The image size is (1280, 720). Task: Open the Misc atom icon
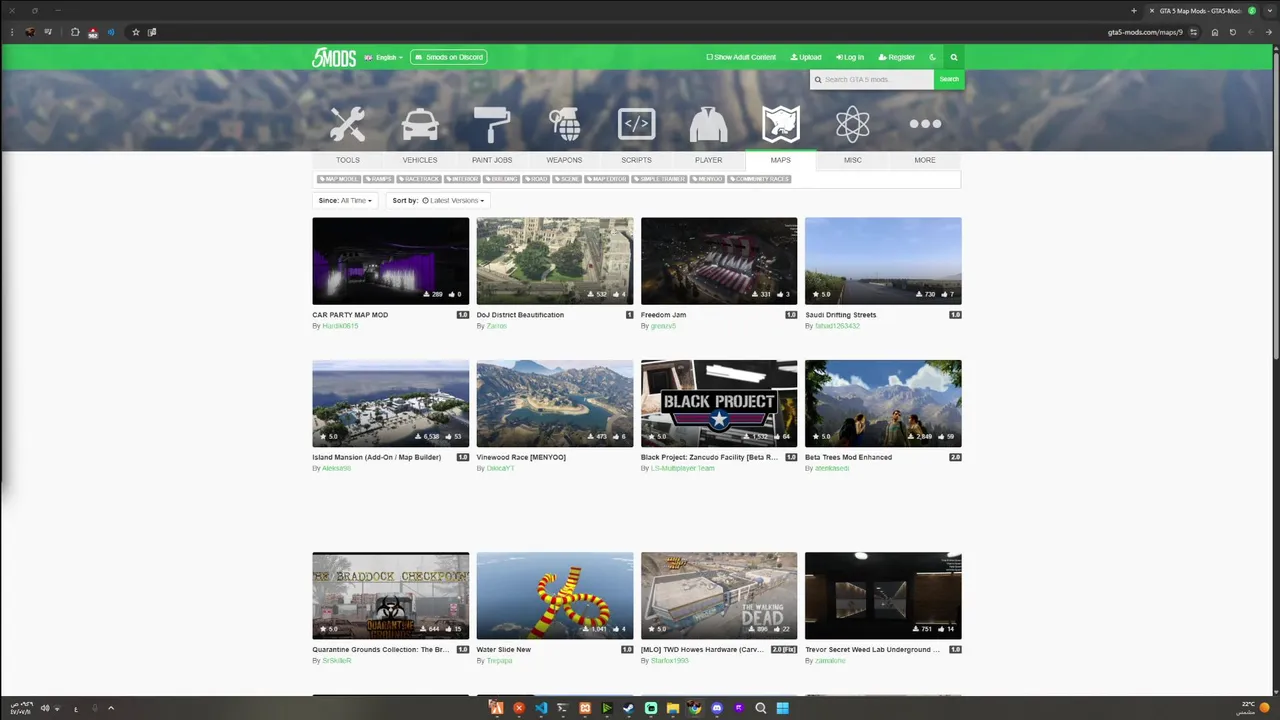tap(852, 124)
